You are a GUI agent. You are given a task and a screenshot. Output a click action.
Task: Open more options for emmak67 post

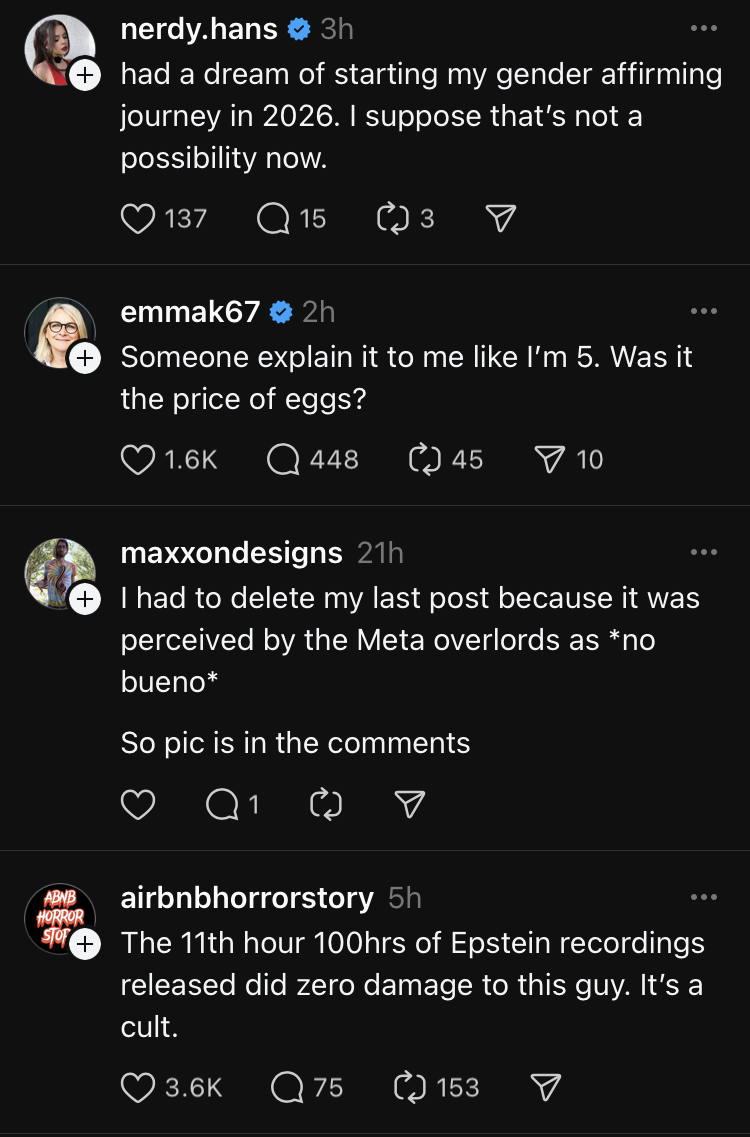[704, 311]
